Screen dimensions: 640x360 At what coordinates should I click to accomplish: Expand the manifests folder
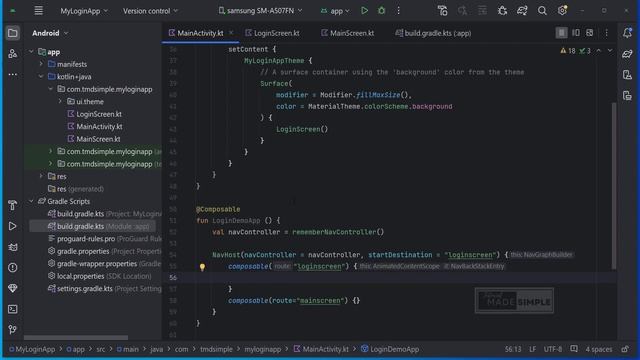coord(41,64)
